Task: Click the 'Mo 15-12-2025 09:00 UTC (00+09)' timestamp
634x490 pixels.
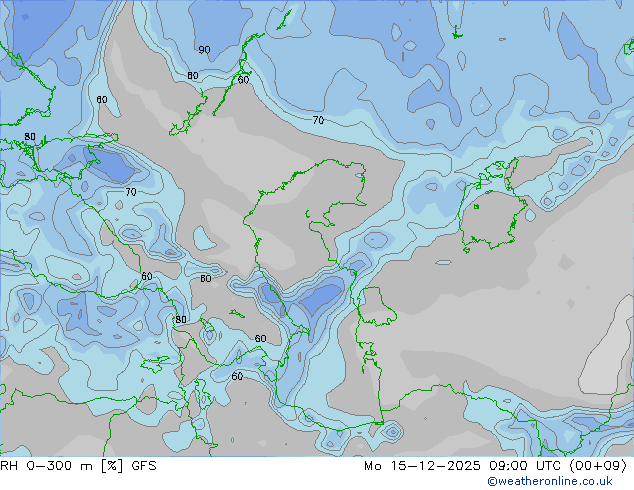Action: click(495, 466)
